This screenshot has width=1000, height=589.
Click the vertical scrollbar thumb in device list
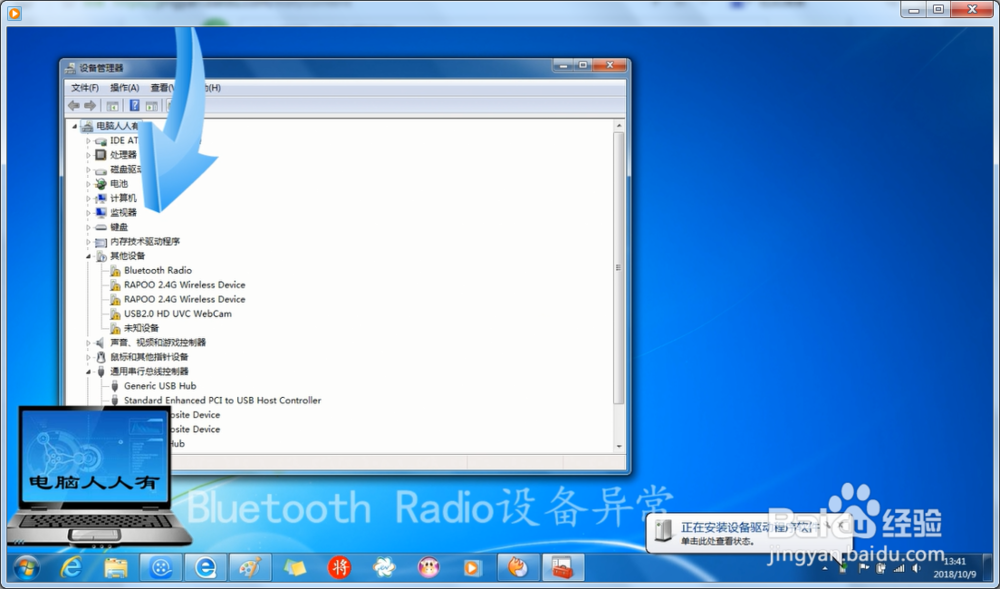(x=619, y=268)
